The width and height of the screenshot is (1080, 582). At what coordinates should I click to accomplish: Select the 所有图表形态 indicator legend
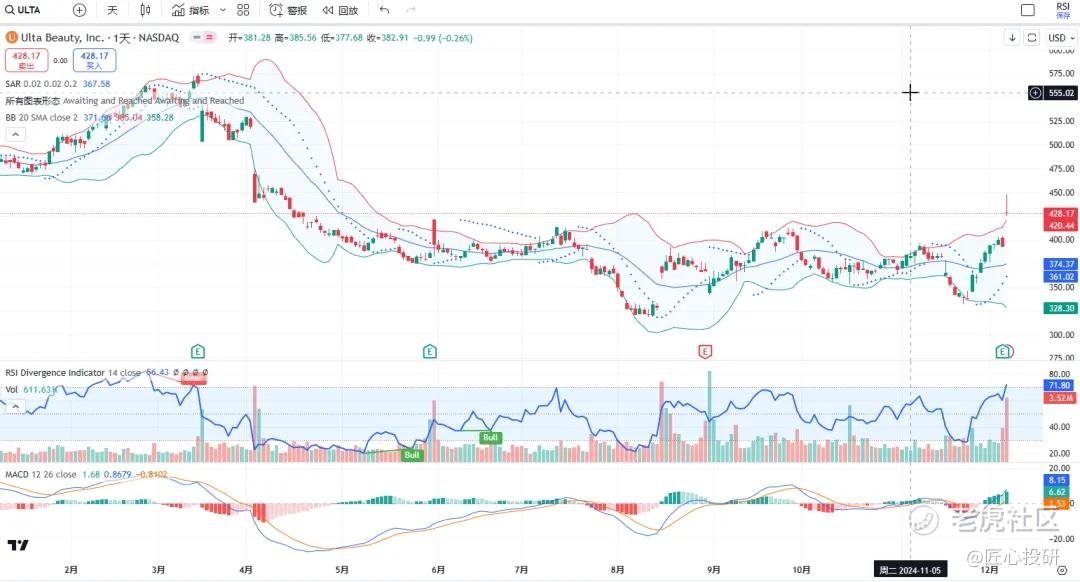tap(125, 101)
